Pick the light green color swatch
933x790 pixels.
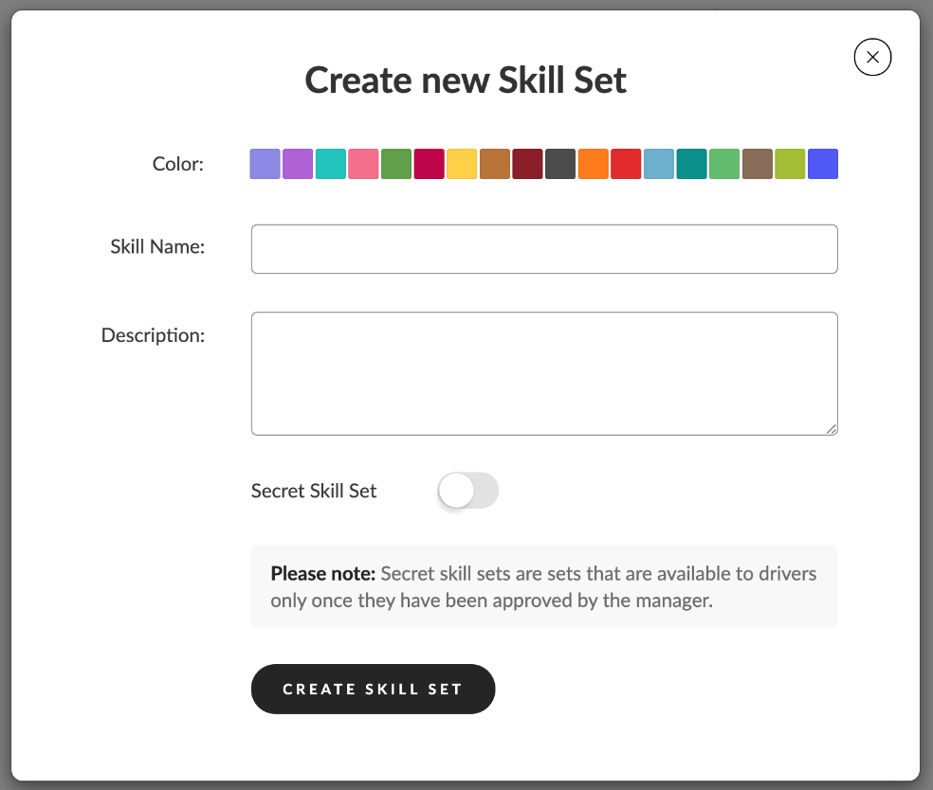tap(725, 163)
